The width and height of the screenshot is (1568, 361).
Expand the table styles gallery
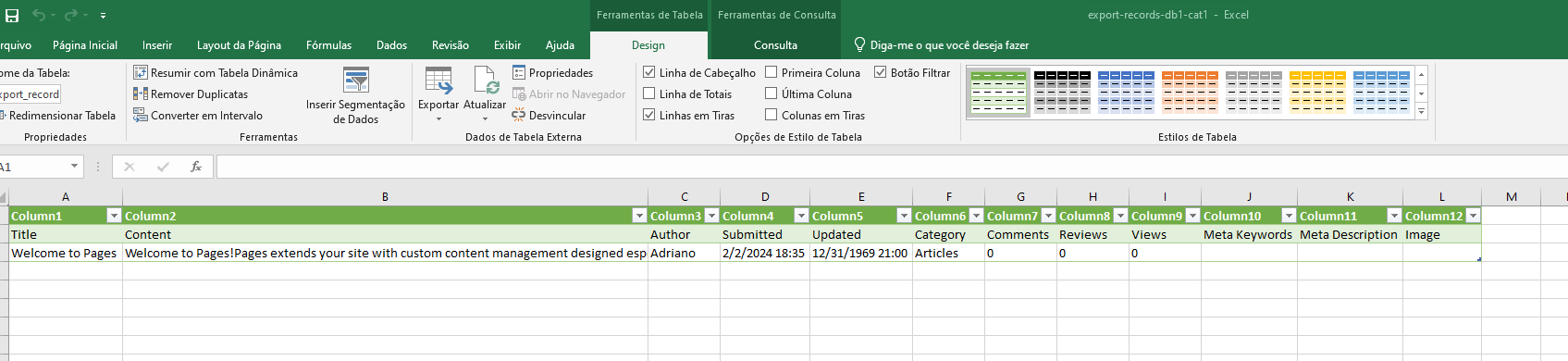pos(1422,112)
